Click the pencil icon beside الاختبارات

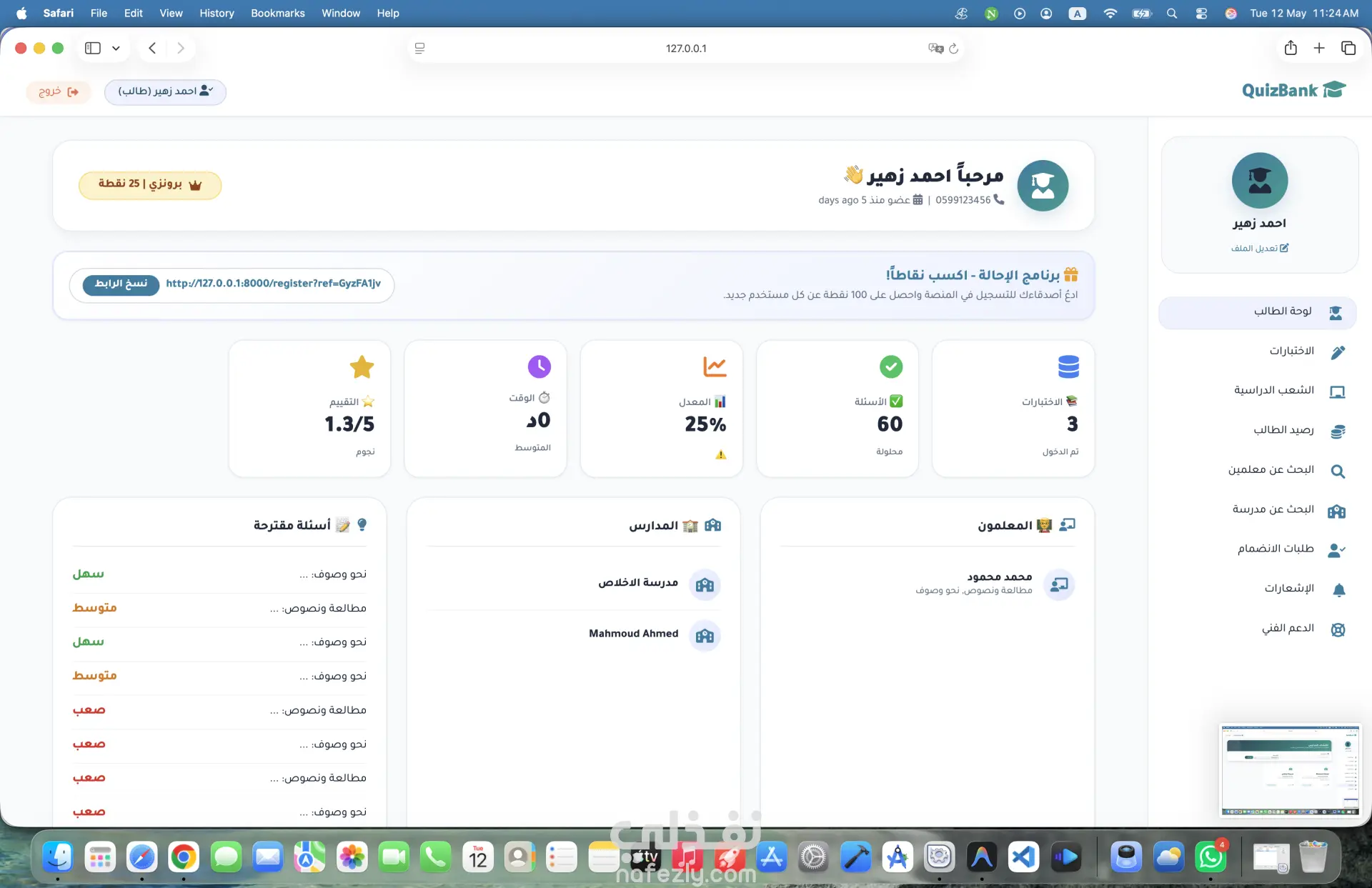1338,352
